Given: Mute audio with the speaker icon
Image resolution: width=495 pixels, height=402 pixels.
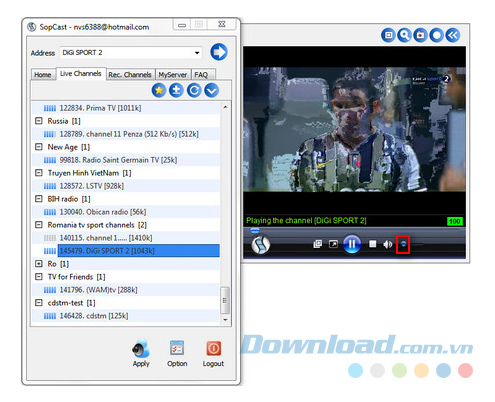Looking at the screenshot, I should (387, 245).
